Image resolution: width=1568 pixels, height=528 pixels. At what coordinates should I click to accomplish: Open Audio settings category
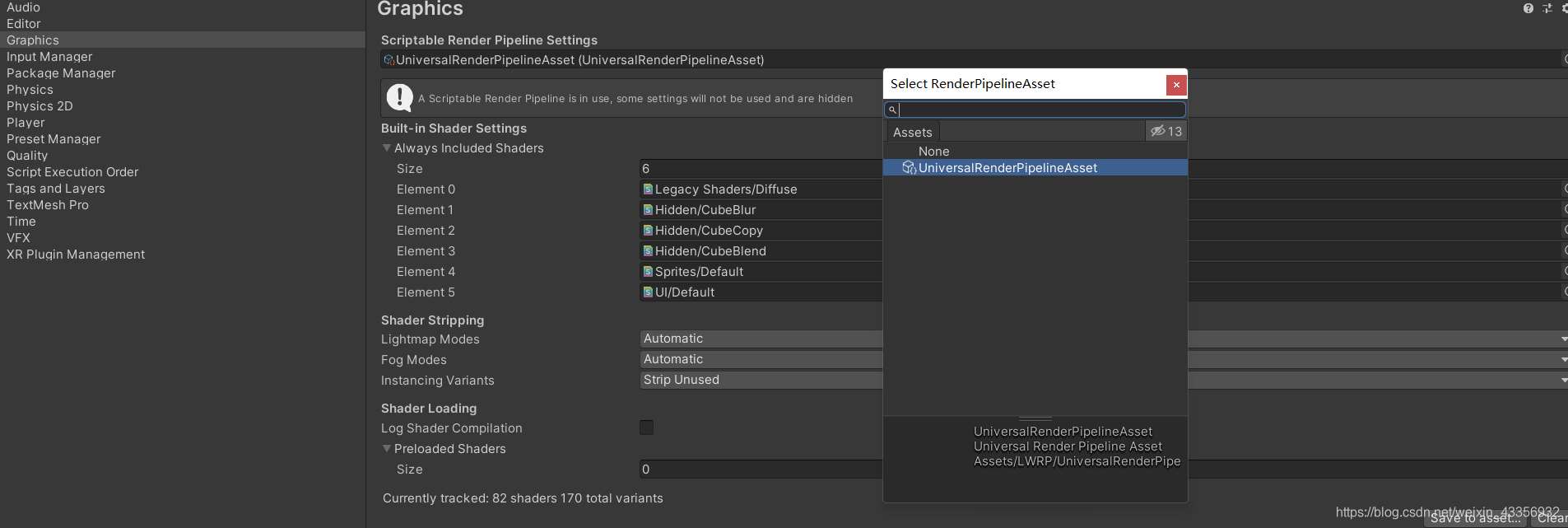[x=183, y=7]
